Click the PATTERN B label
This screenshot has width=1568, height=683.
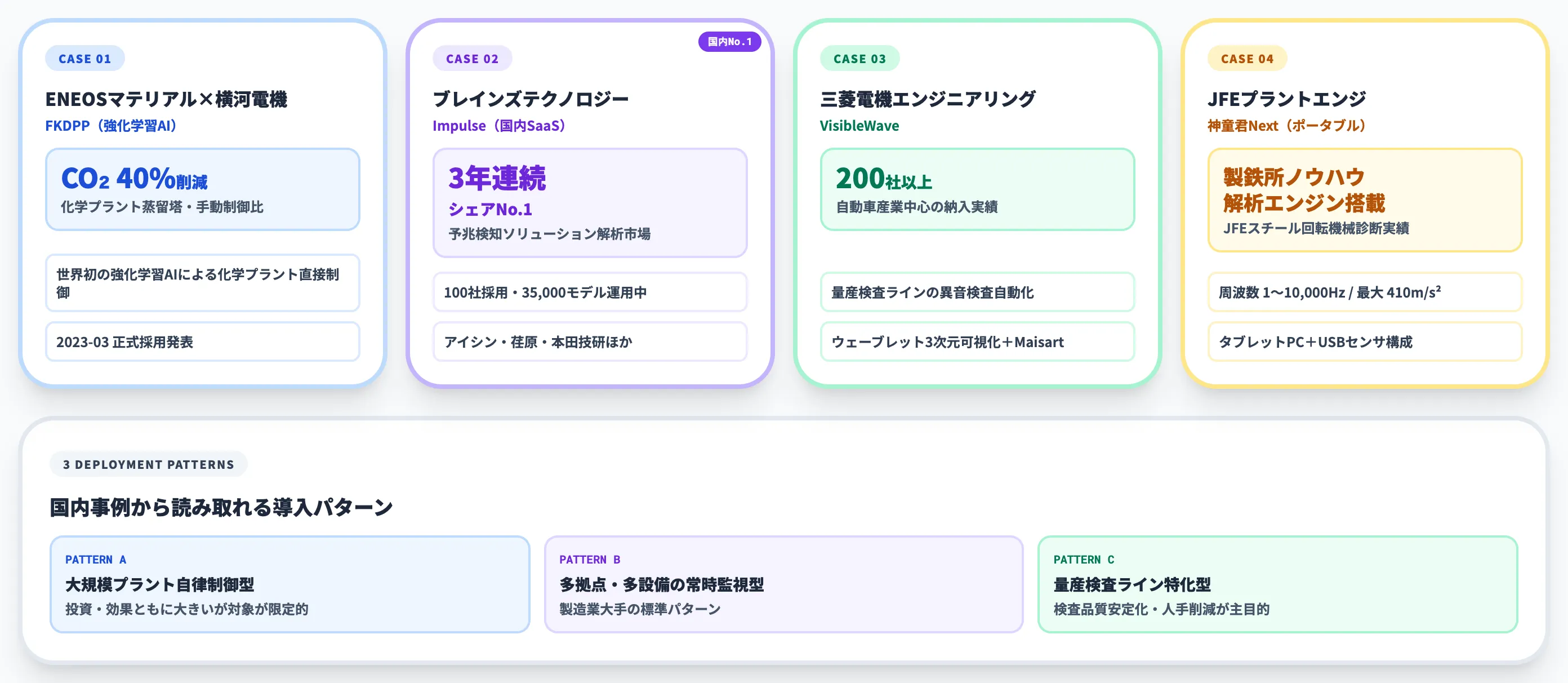click(590, 560)
